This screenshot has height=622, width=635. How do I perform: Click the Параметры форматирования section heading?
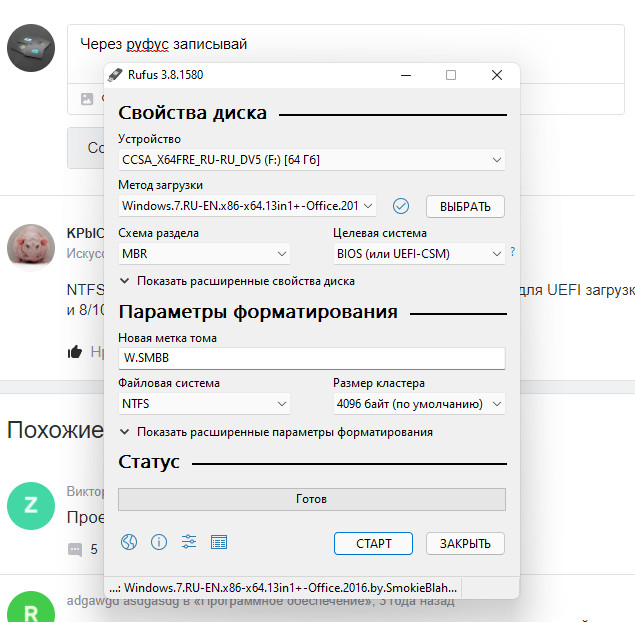pyautogui.click(x=258, y=312)
